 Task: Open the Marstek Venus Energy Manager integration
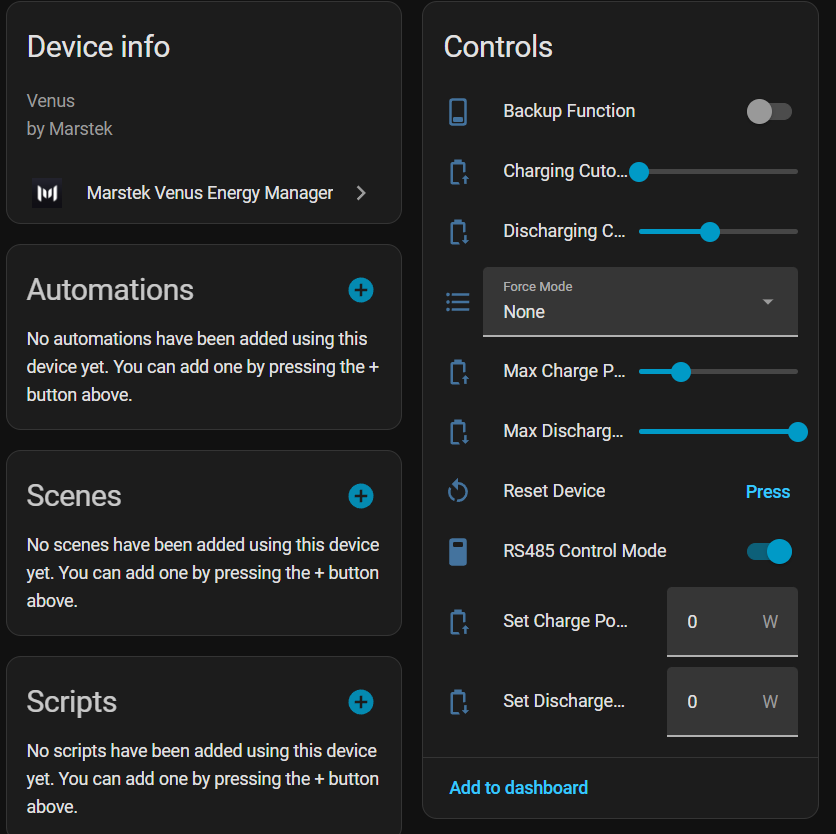(209, 193)
